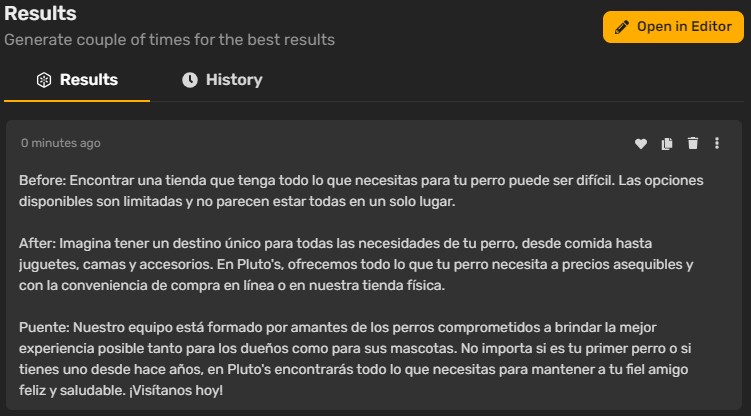Open the result in the Editor
This screenshot has height=416, width=751.
point(673,27)
